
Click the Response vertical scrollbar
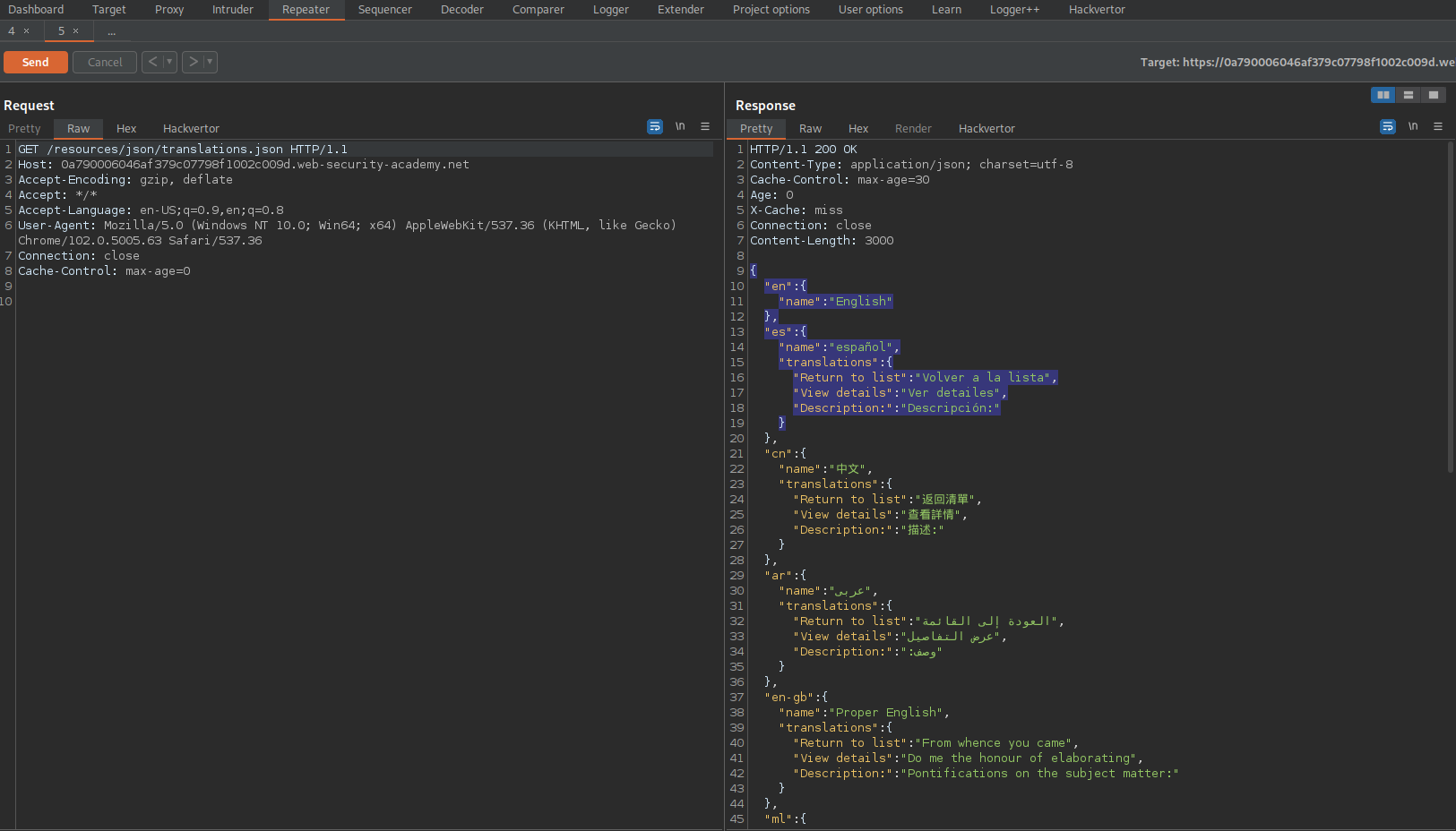(x=1451, y=307)
